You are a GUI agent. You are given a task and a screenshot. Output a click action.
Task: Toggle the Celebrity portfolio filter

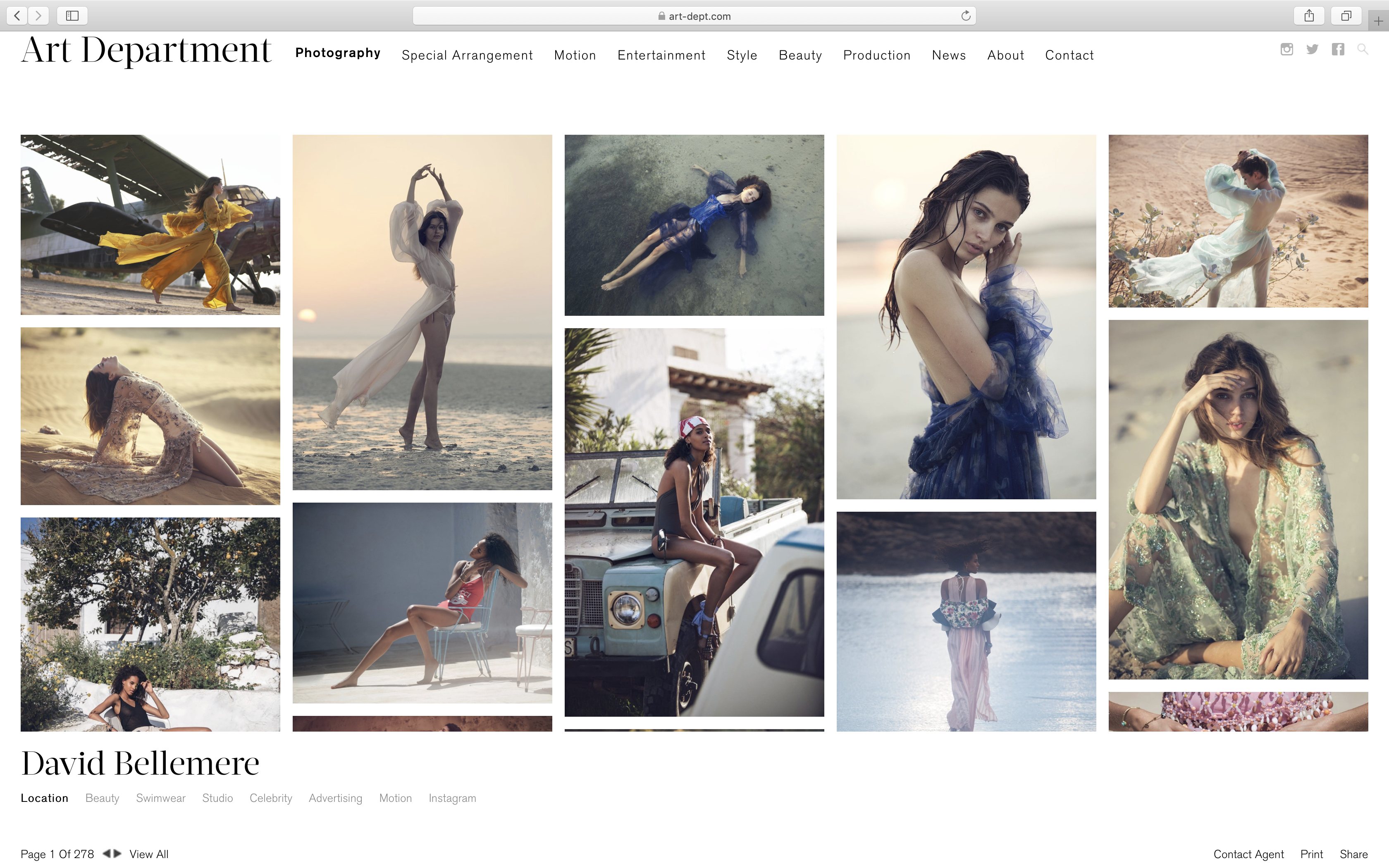pyautogui.click(x=270, y=798)
